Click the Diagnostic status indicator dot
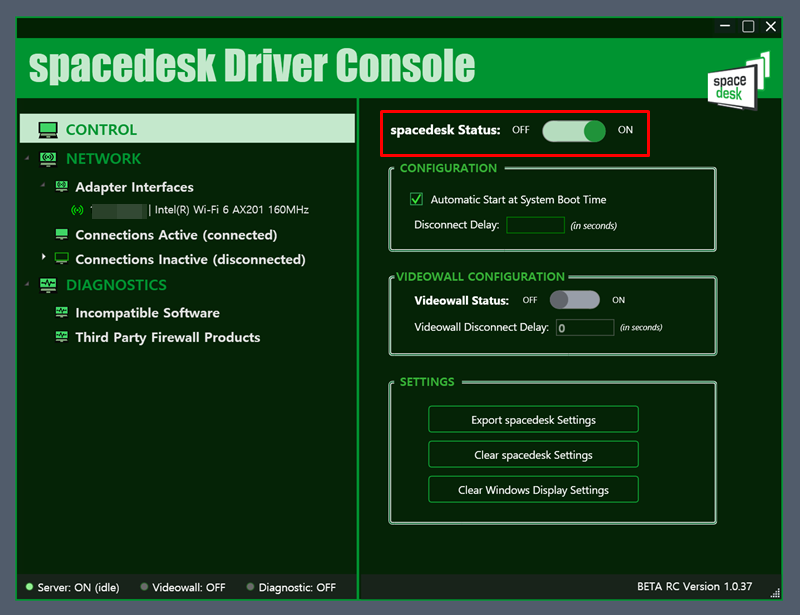 (251, 587)
